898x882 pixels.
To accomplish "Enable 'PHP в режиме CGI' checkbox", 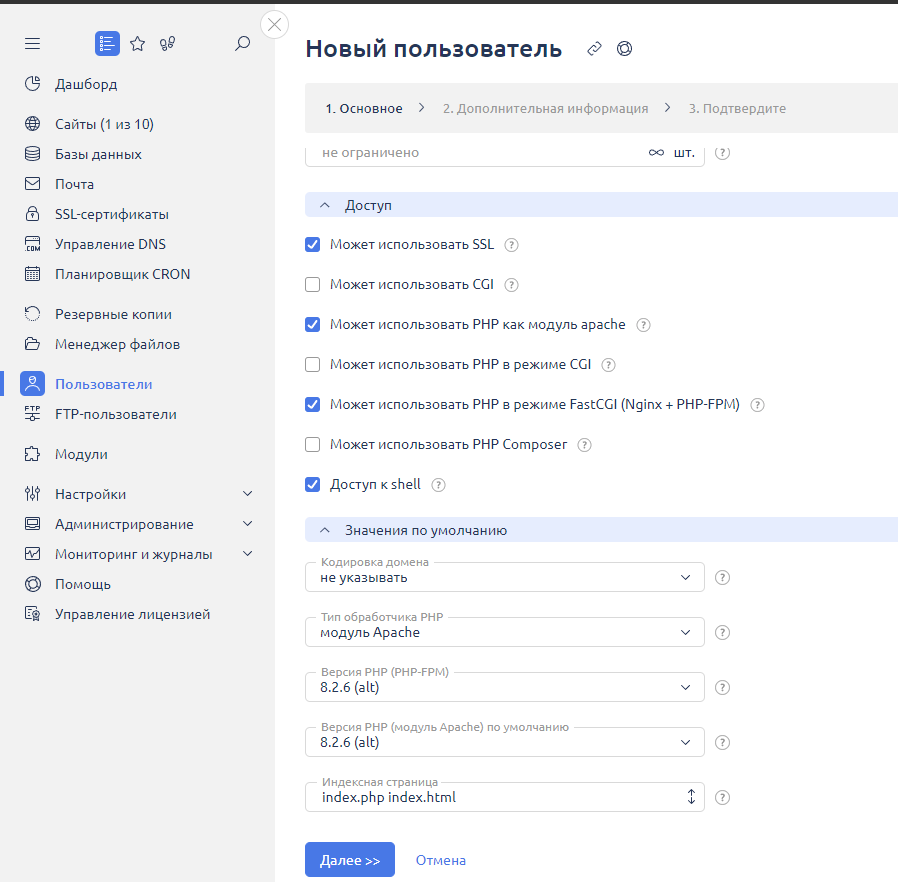I will [312, 365].
